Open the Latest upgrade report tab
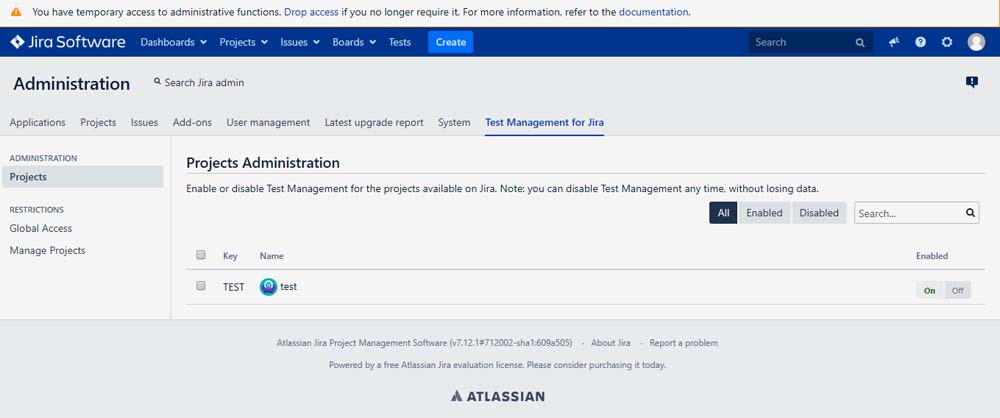1000x418 pixels. coord(374,123)
